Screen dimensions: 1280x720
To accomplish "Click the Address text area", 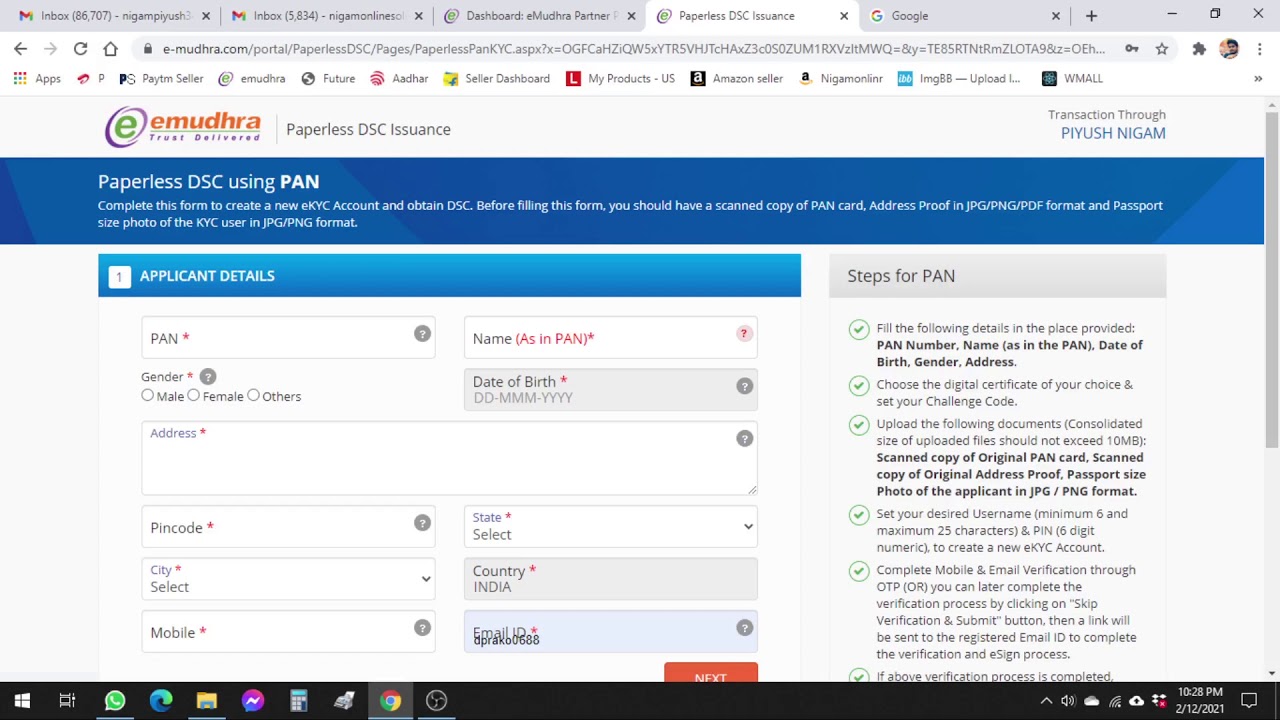I will pos(449,458).
